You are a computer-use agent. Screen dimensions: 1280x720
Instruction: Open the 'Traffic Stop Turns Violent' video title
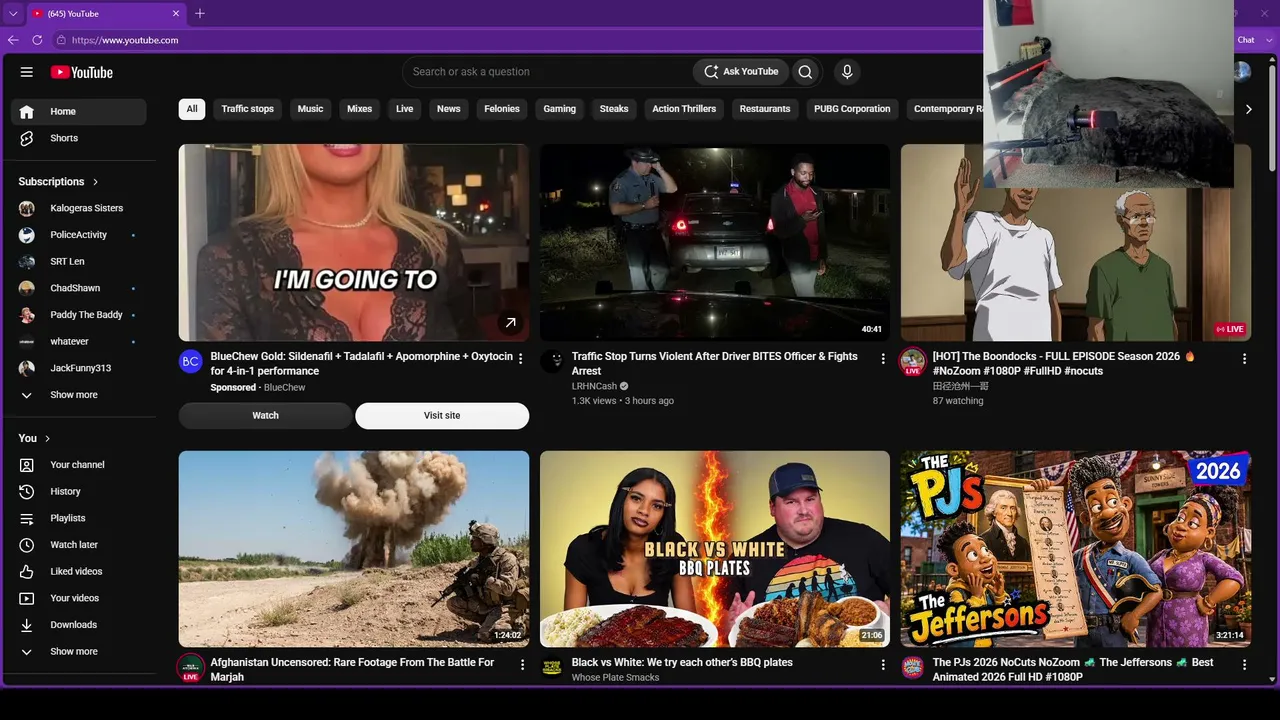coord(715,363)
